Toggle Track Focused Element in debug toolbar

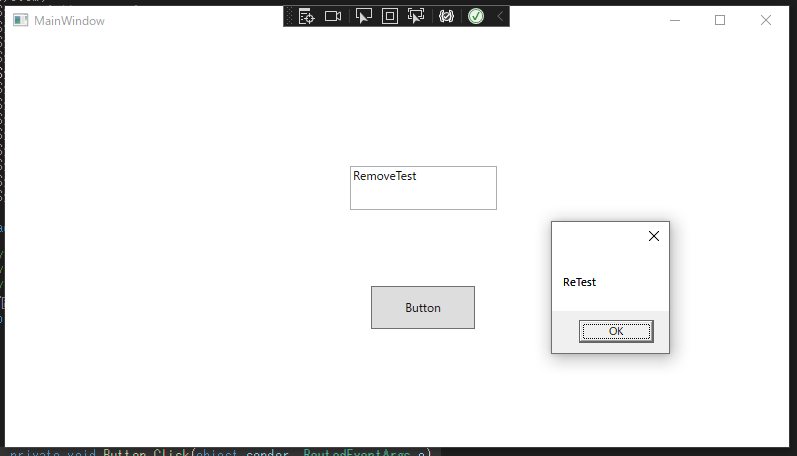coord(417,16)
